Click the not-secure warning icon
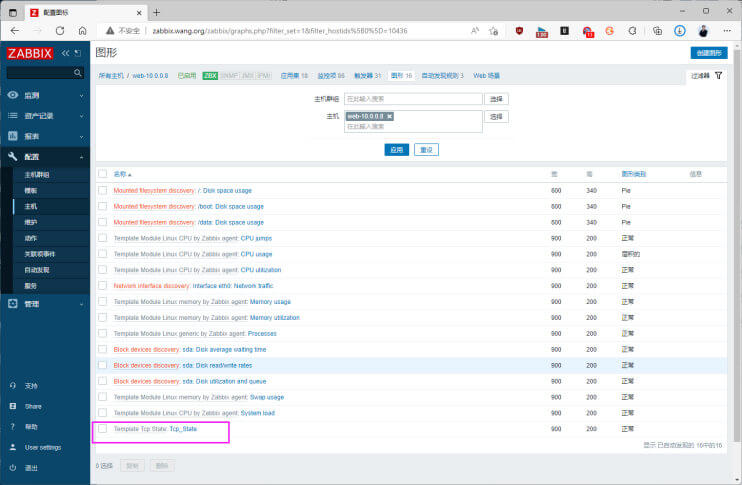Image resolution: width=742 pixels, height=485 pixels. coord(110,31)
